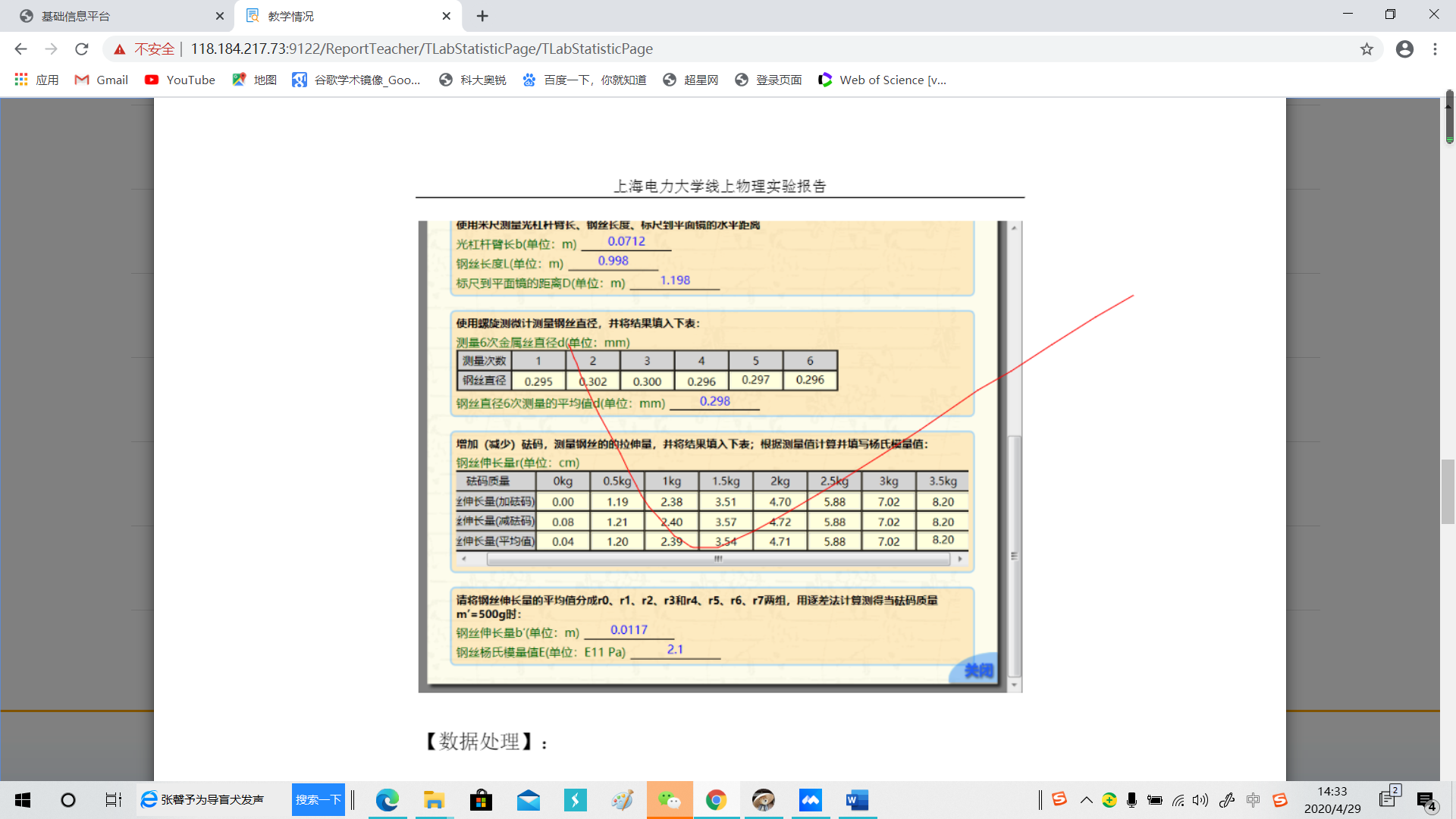Open a new browser tab

coord(482,16)
